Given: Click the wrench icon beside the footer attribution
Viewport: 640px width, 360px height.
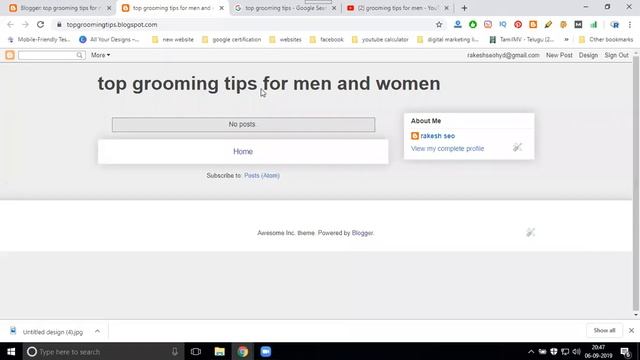Looking at the screenshot, I should tap(530, 232).
